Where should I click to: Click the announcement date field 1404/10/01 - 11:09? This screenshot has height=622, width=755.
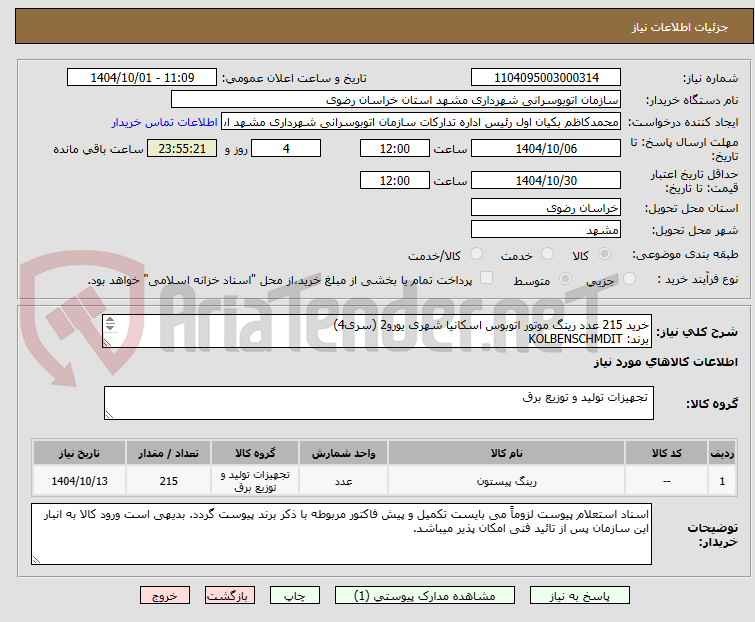(142, 78)
